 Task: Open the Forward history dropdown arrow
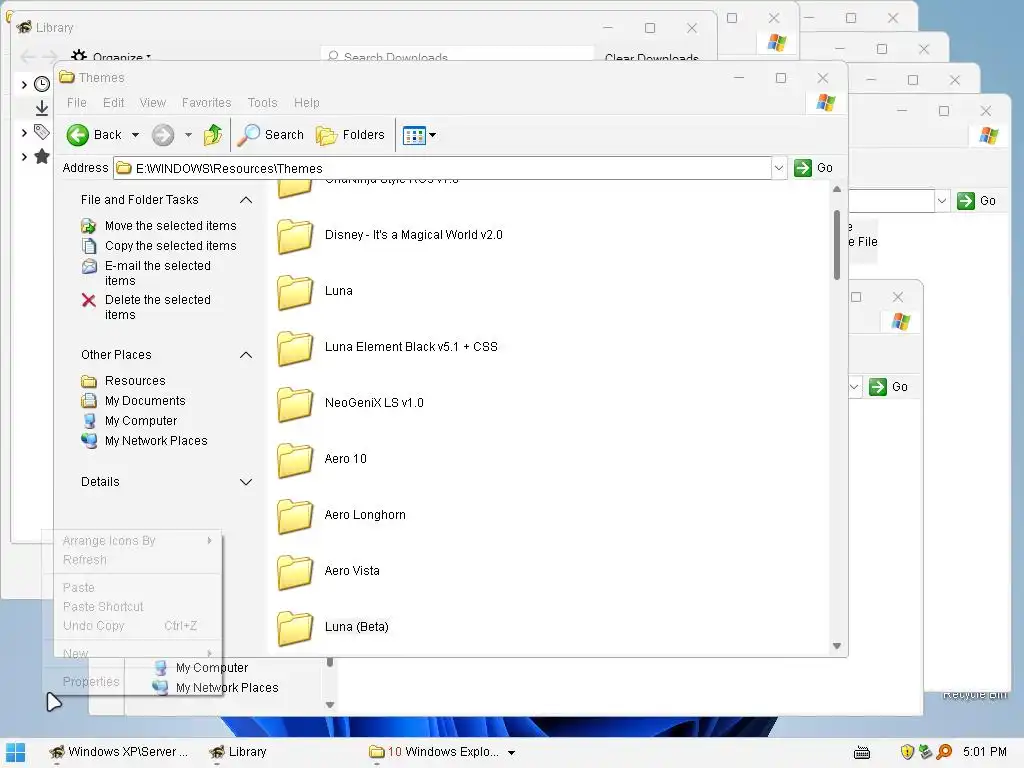[188, 135]
